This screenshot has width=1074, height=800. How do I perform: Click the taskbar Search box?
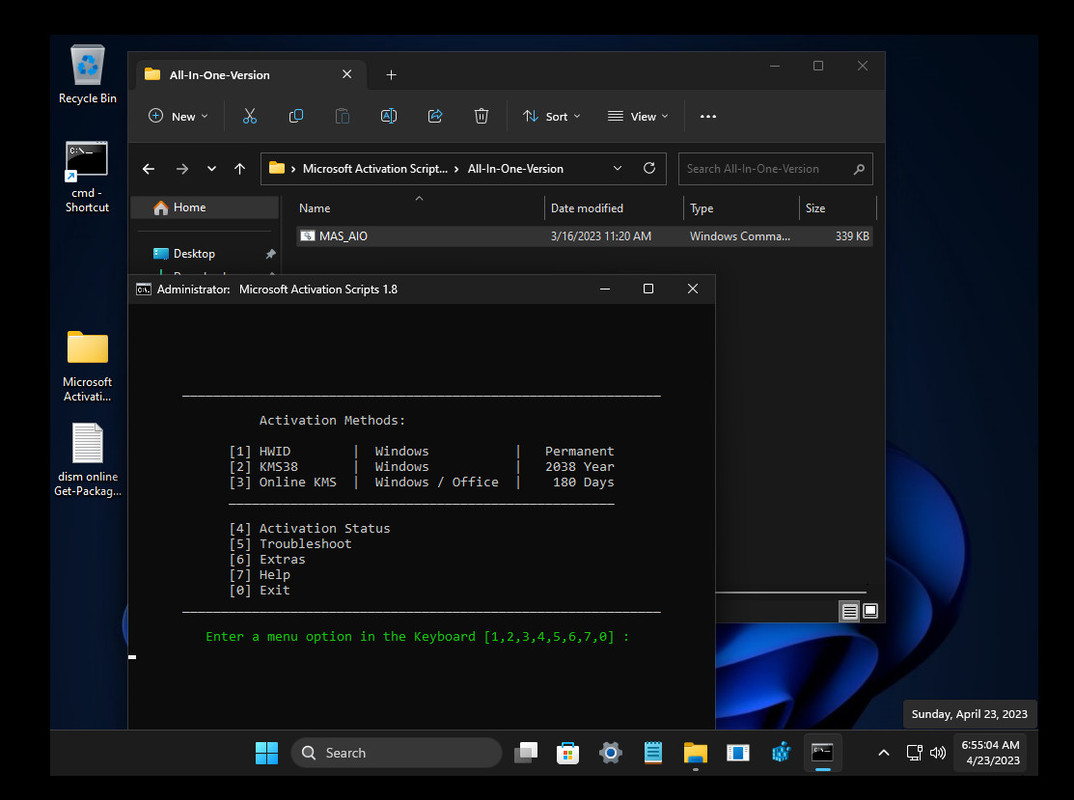397,753
